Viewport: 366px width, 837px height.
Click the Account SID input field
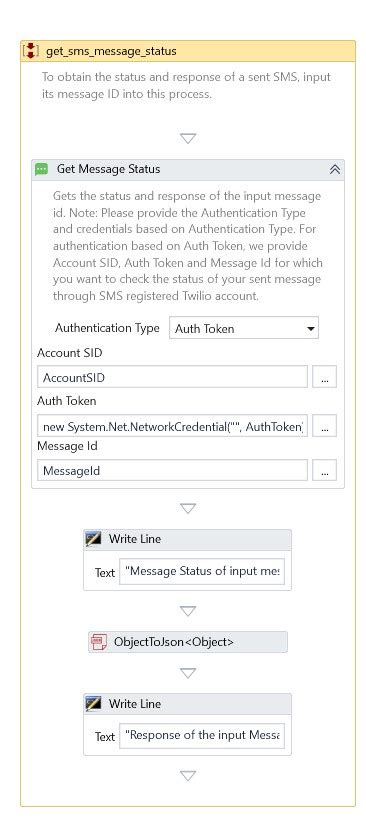[172, 377]
